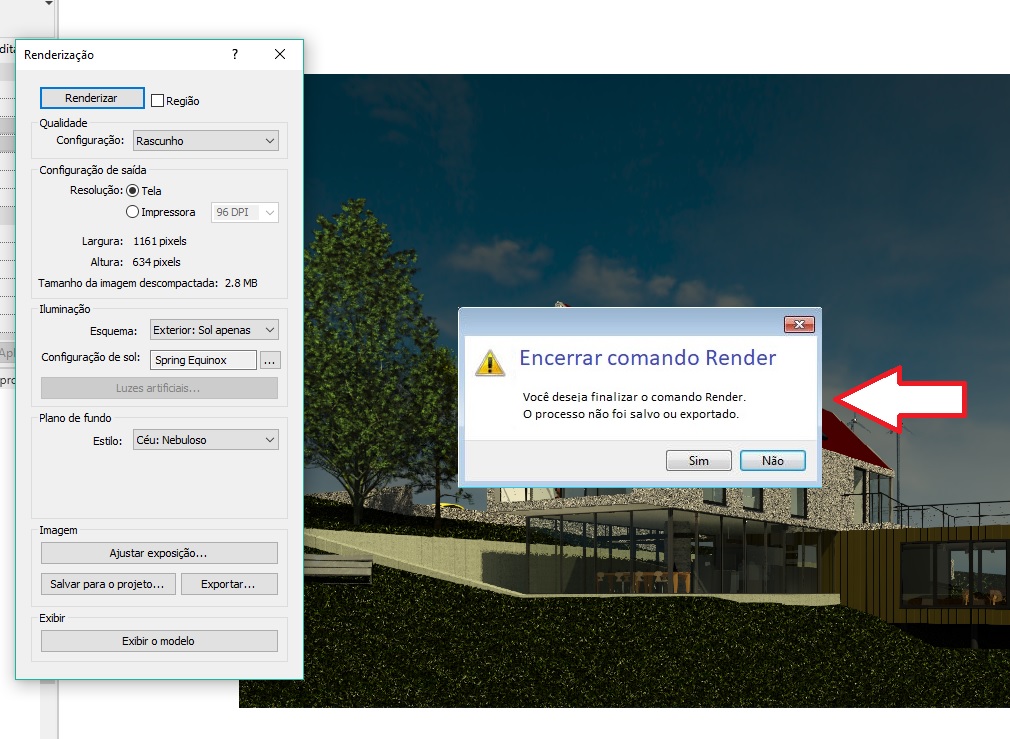
Task: Open the Configuração quality dropdown
Action: tap(205, 140)
